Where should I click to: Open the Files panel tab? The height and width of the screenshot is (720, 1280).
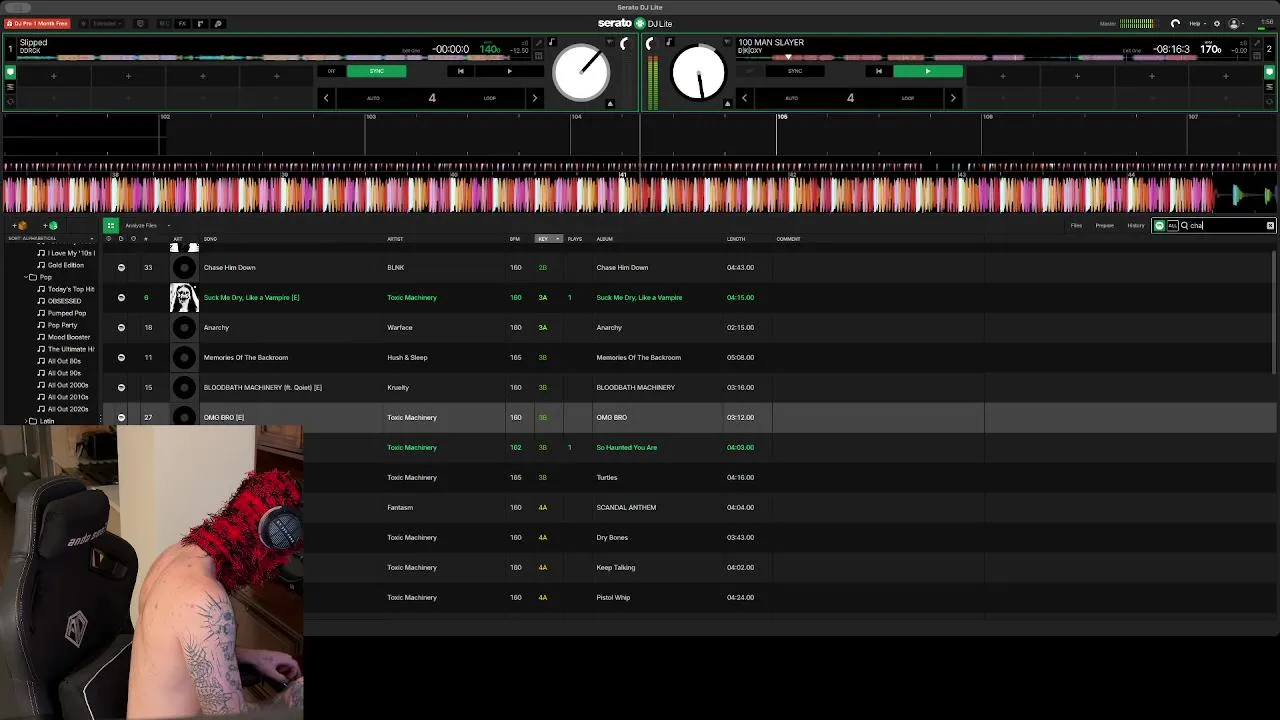tap(1076, 225)
